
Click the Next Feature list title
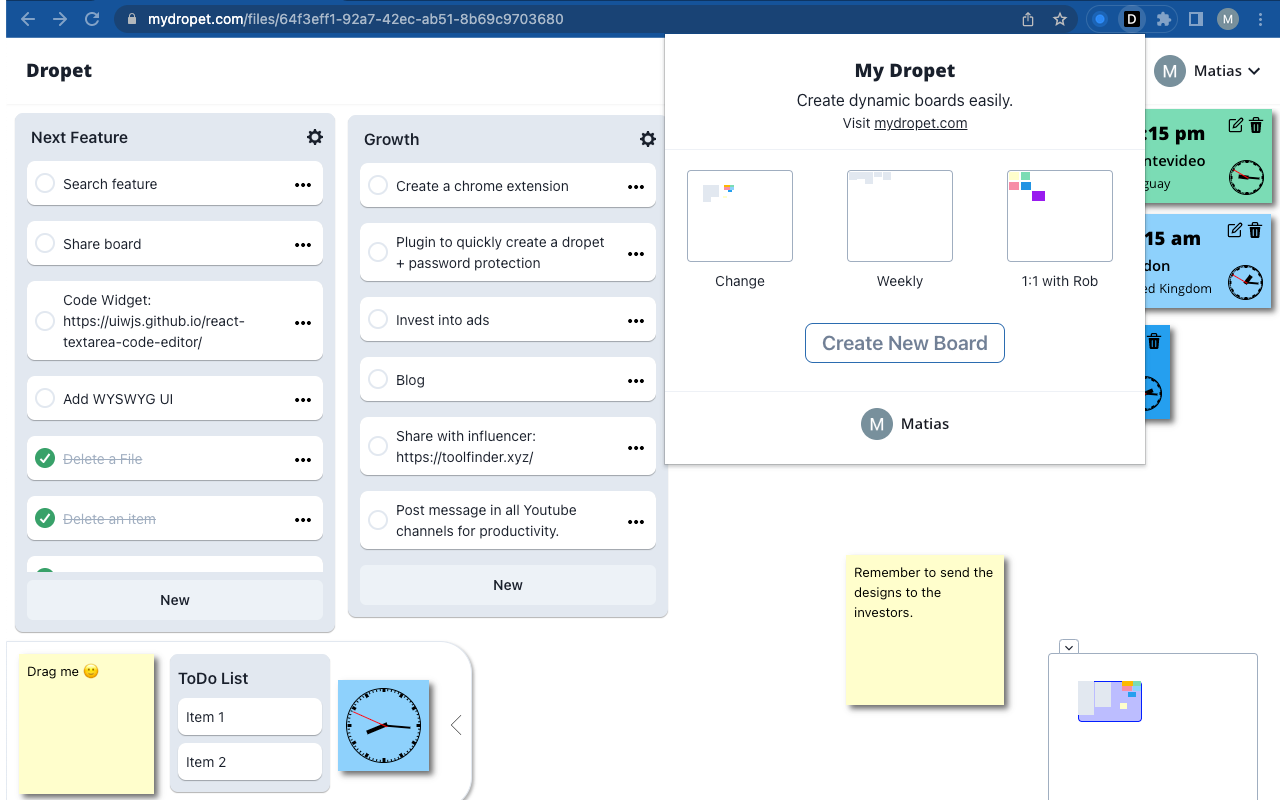tap(79, 138)
